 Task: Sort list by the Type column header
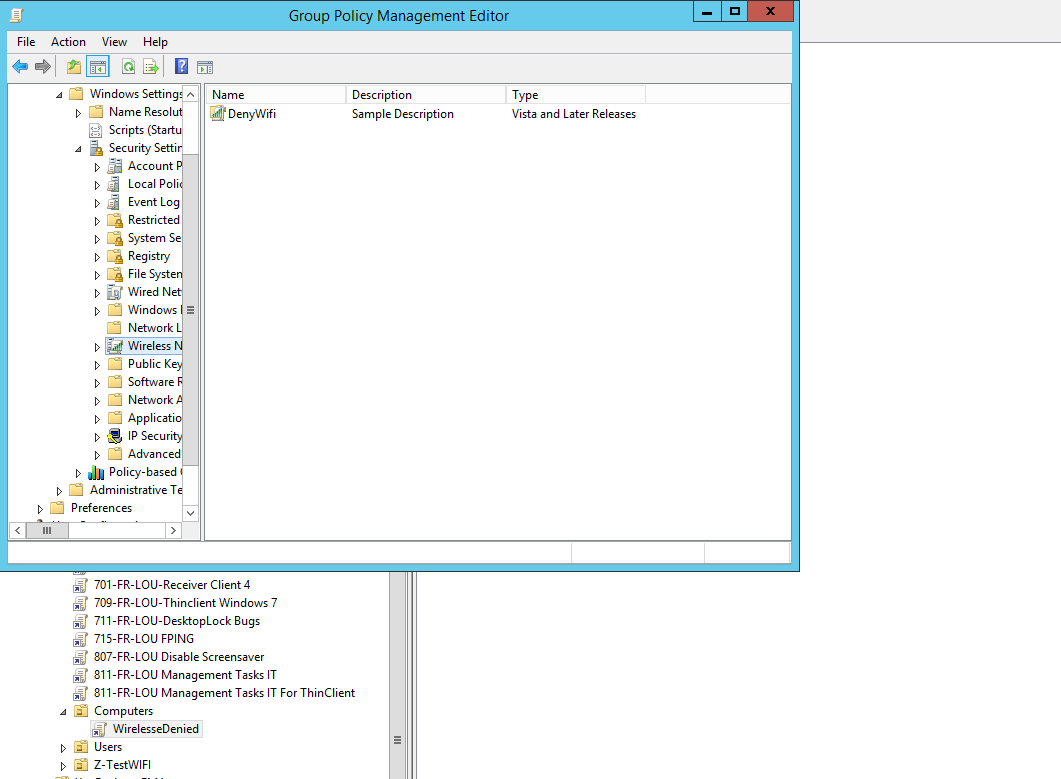point(575,95)
